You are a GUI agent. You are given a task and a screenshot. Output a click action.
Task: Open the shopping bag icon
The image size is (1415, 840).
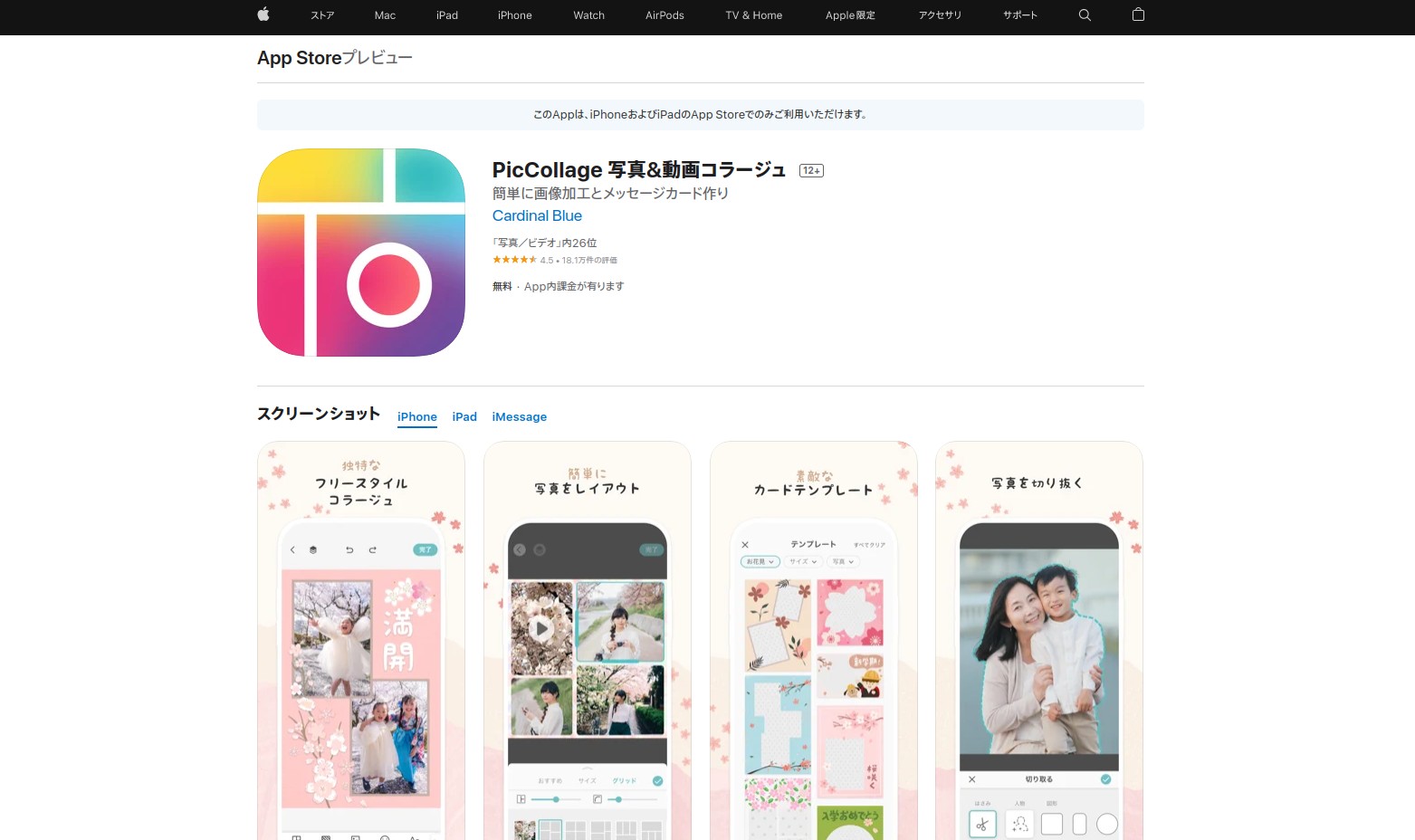[1138, 14]
